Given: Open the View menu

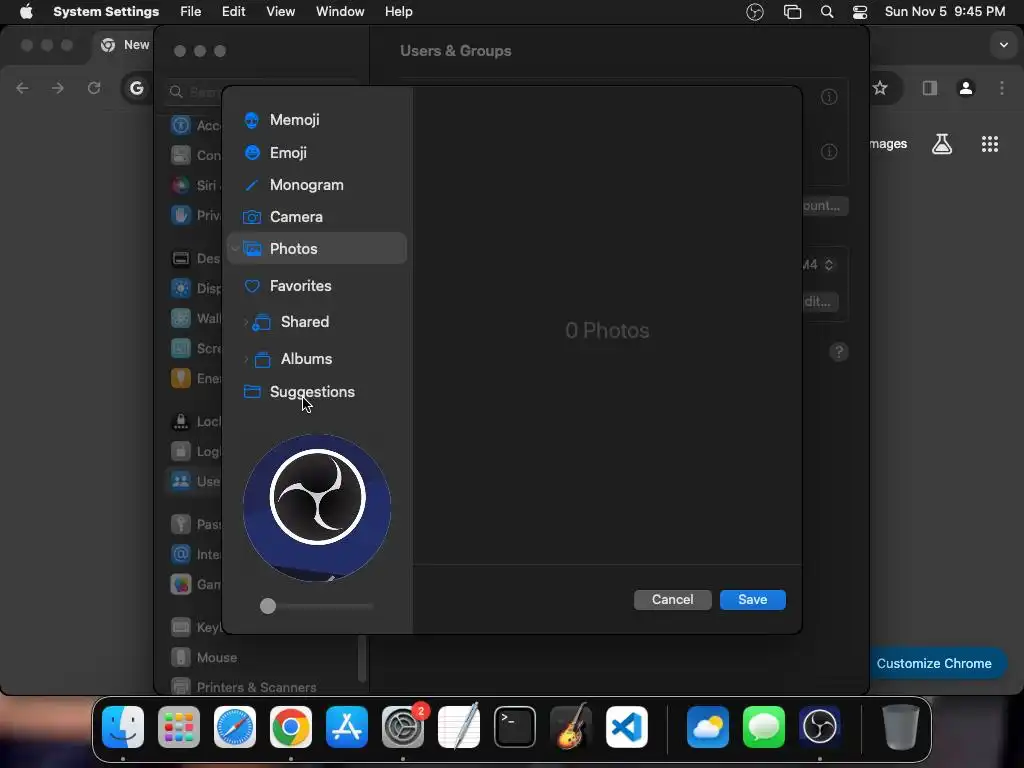Looking at the screenshot, I should click(281, 12).
